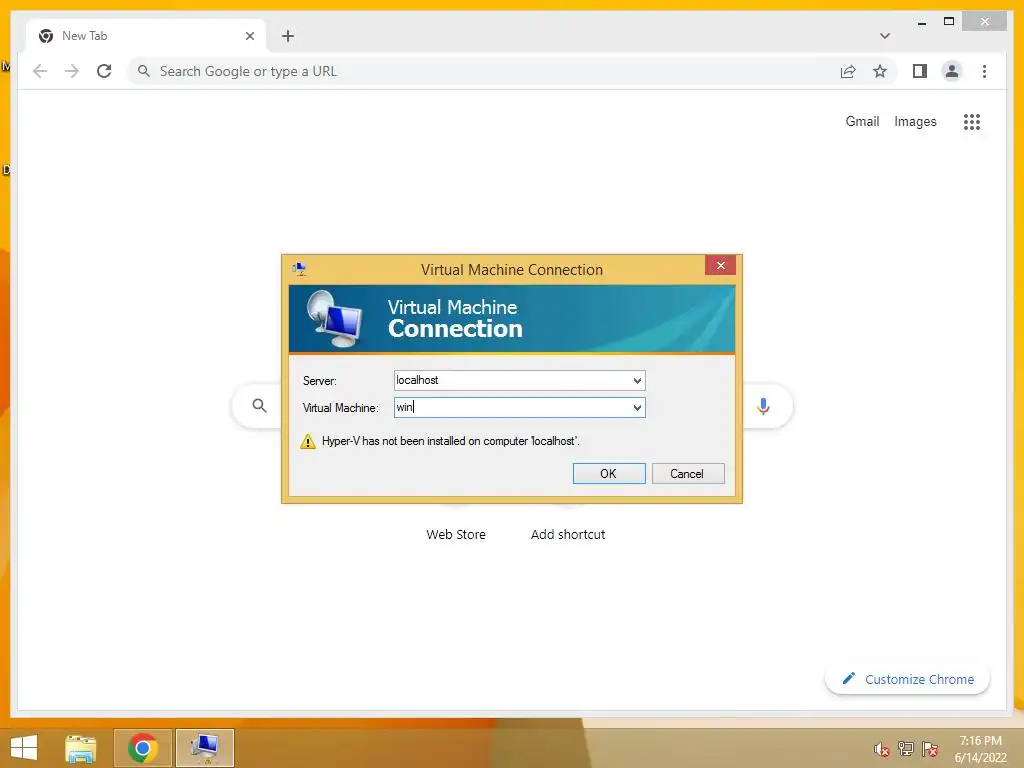The height and width of the screenshot is (768, 1024).
Task: Open the Action Center flag icon
Action: click(930, 748)
